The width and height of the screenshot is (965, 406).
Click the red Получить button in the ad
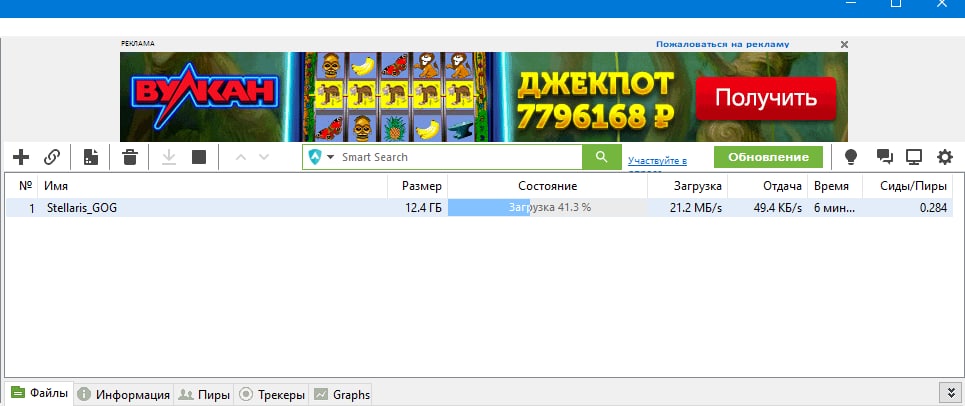[766, 98]
